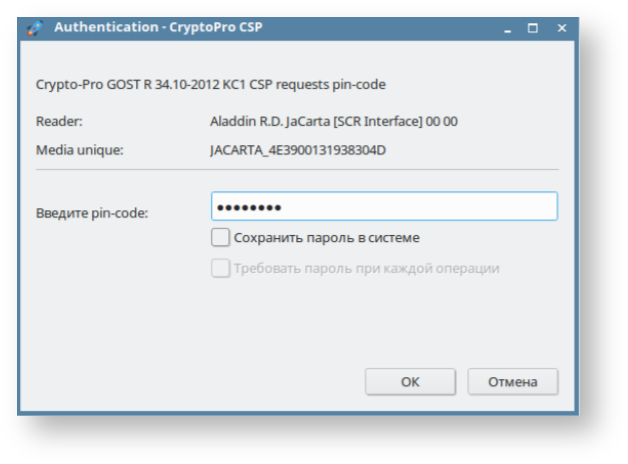Image resolution: width=628 pixels, height=464 pixels.
Task: Close the Authentication dialog with X
Action: [561, 28]
